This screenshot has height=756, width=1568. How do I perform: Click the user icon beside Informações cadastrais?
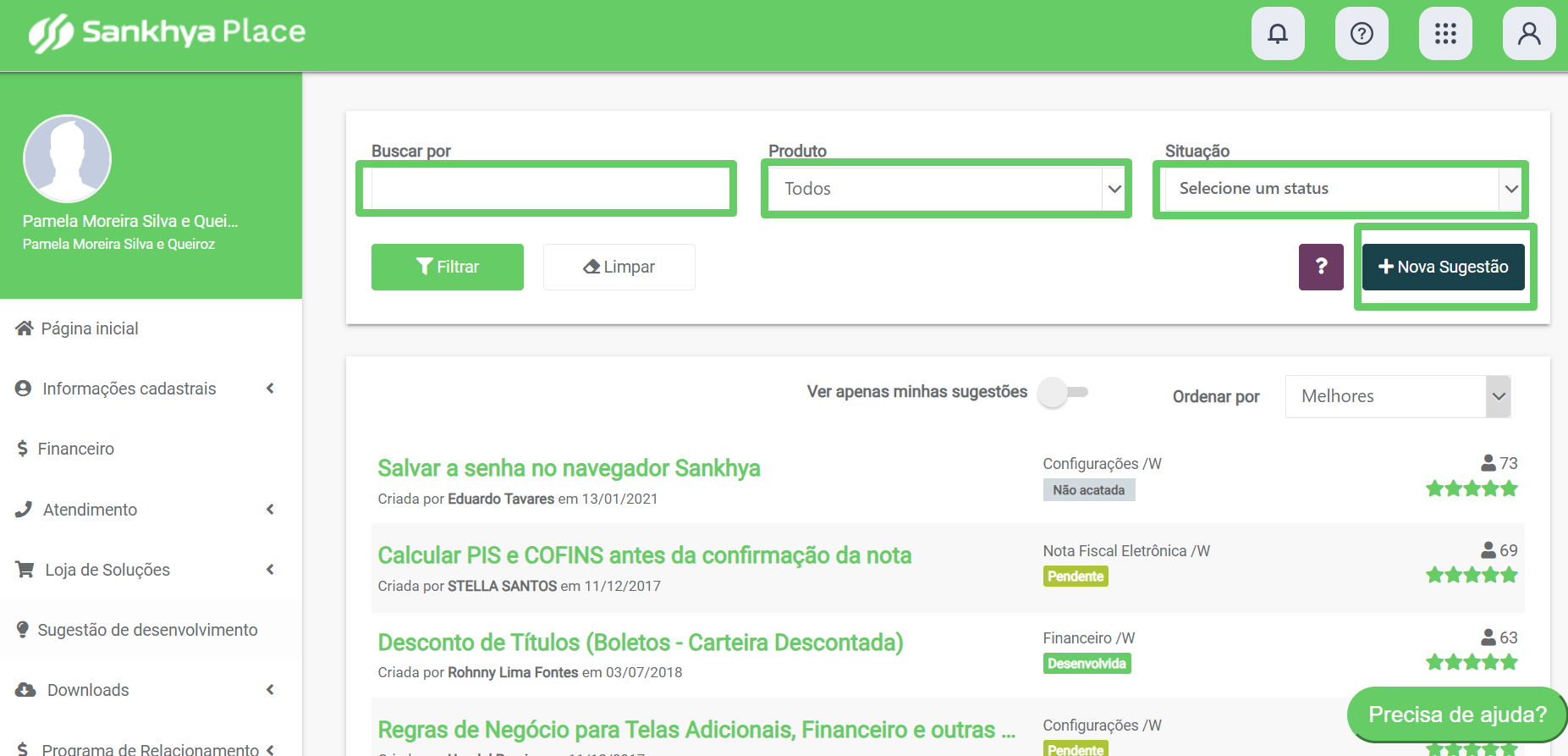(x=24, y=389)
